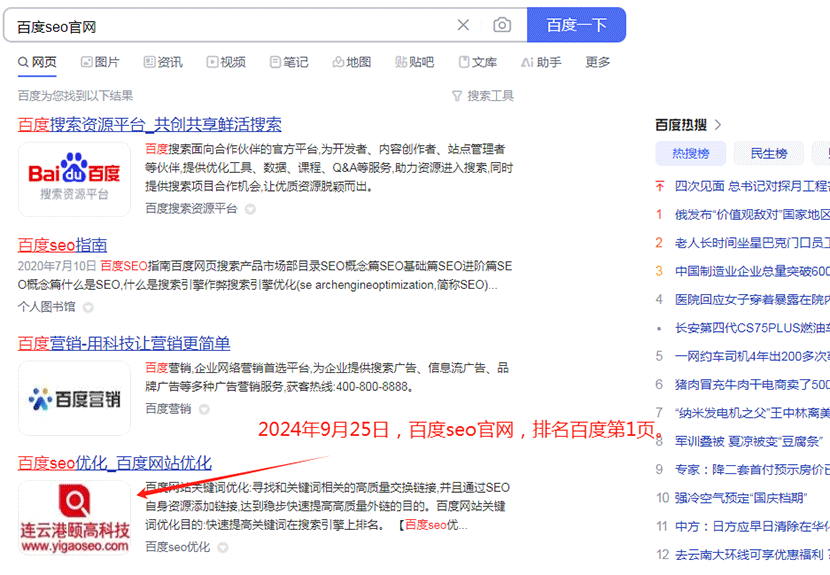Click the badge icon next to 个人图书馆
Screen dimensions: 830x575
pos(88,307)
